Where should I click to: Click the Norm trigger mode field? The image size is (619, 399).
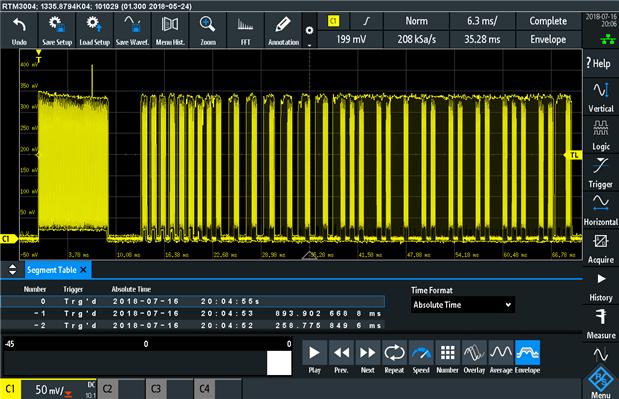point(416,21)
